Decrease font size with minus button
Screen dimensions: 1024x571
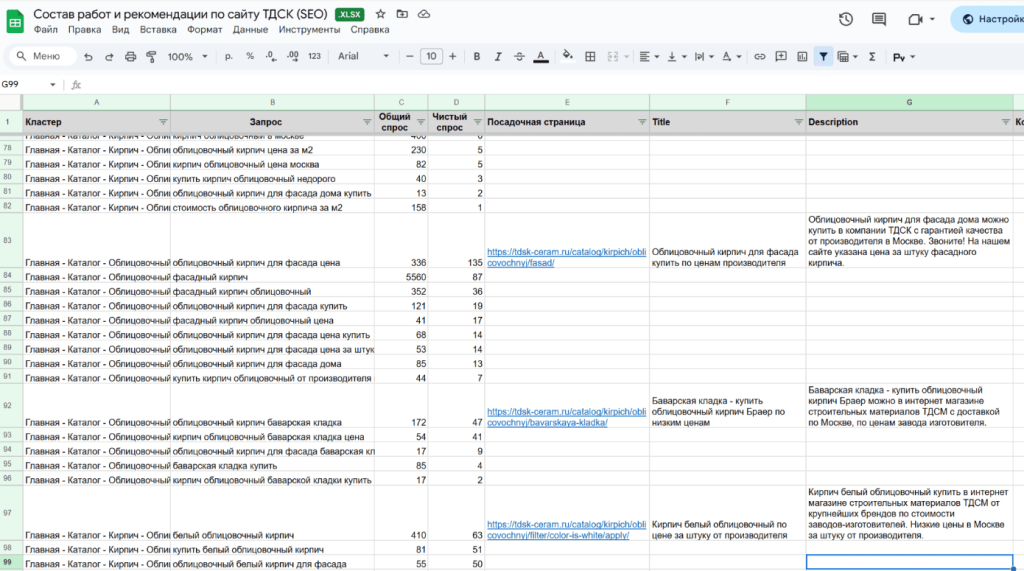(409, 57)
